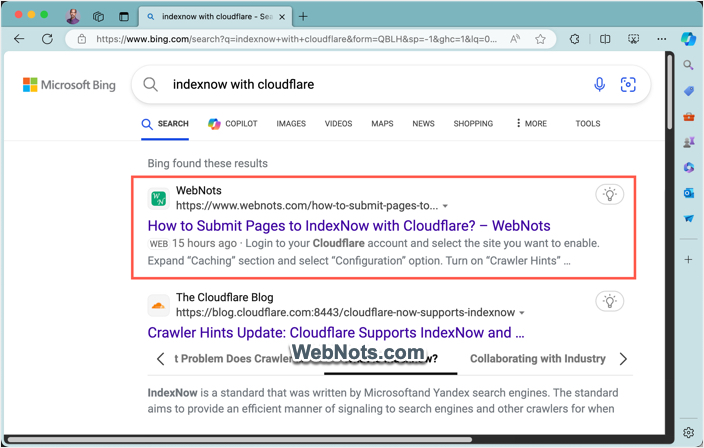Click the 'Bing found these results' label
This screenshot has height=448, width=704.
point(207,163)
